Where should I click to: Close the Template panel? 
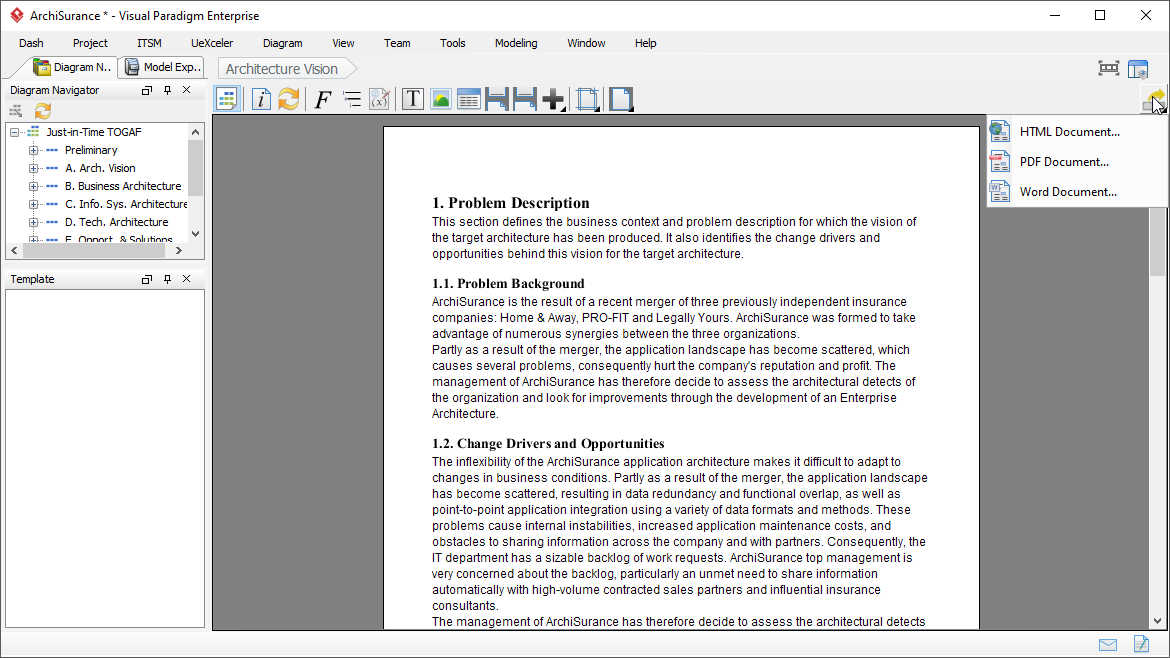click(187, 279)
